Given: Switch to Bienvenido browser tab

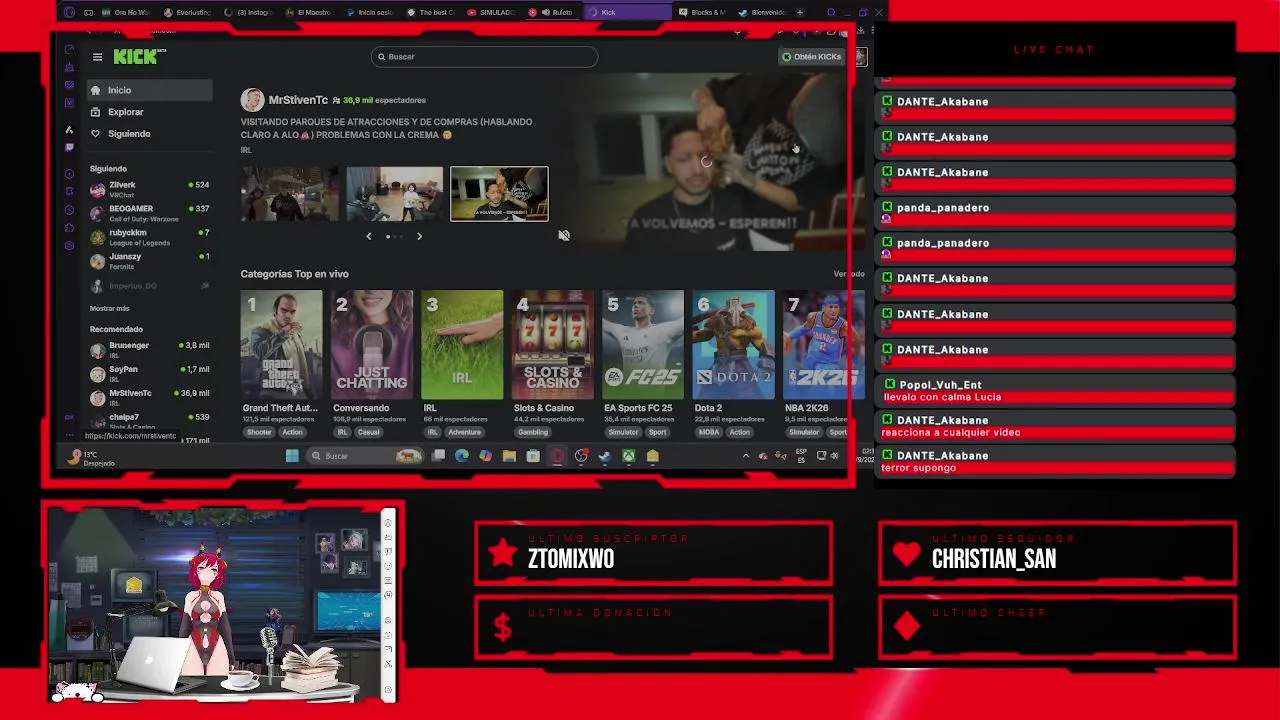Looking at the screenshot, I should click(x=762, y=12).
